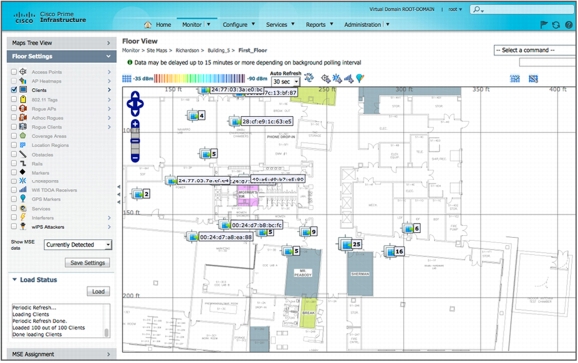Click the Home house icon

[x=148, y=25]
